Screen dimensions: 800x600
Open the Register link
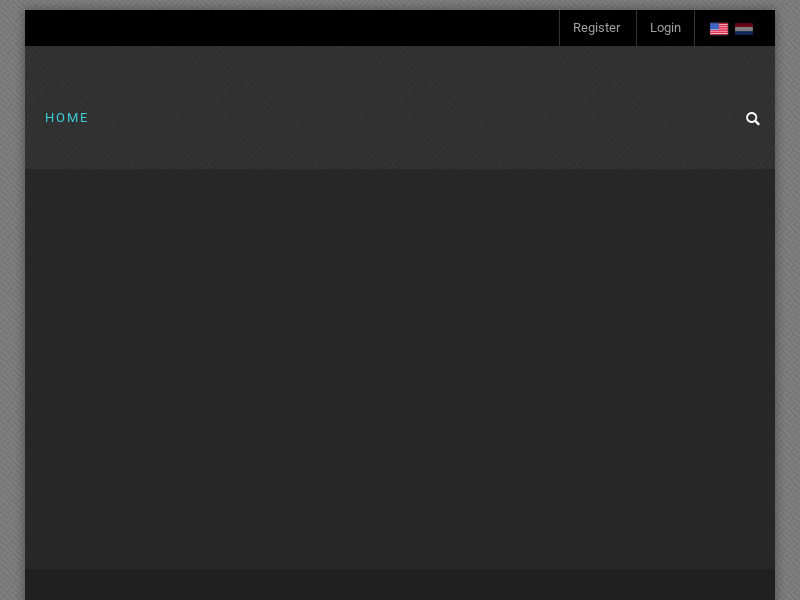click(596, 28)
